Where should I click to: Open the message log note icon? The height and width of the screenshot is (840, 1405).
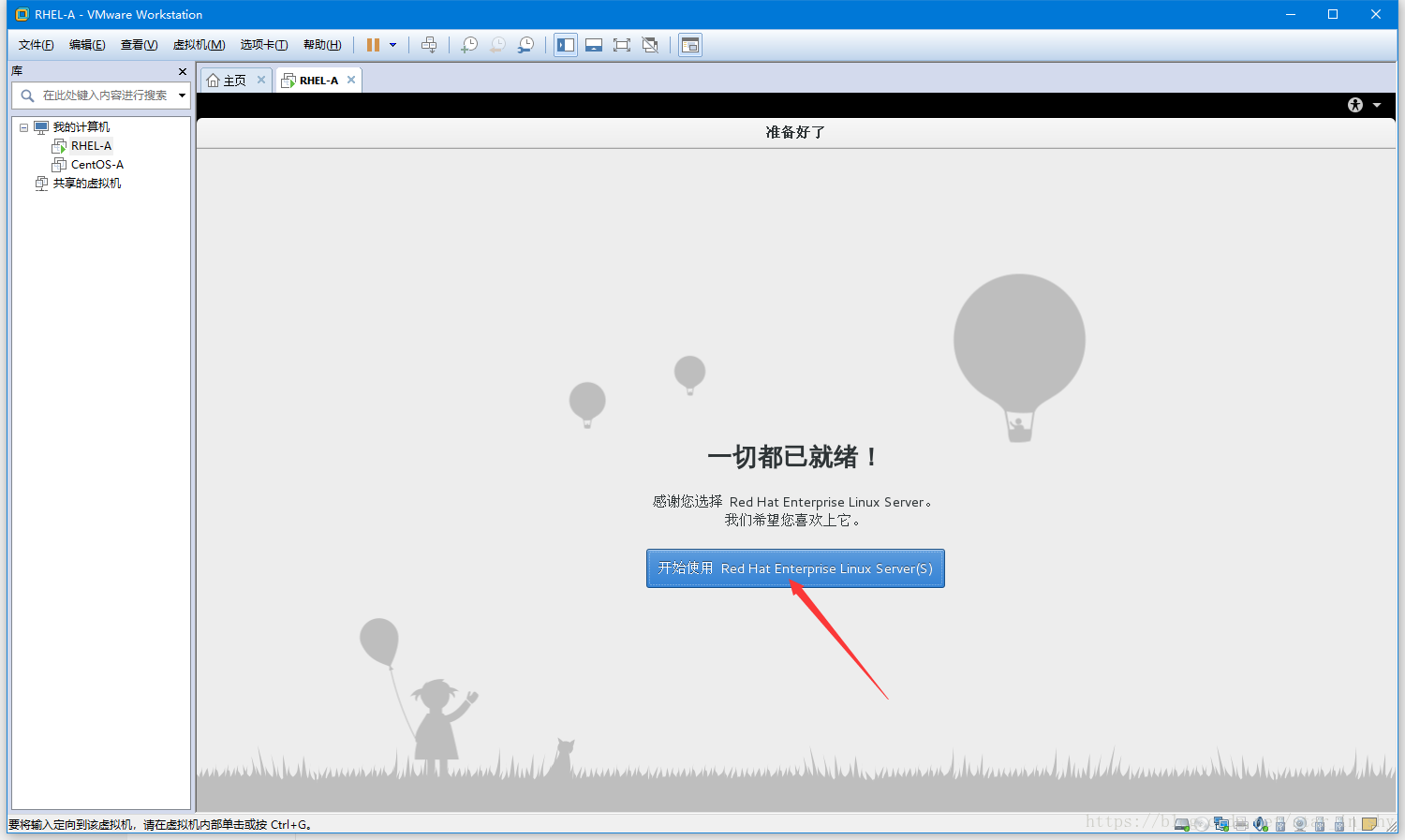pos(1369,824)
